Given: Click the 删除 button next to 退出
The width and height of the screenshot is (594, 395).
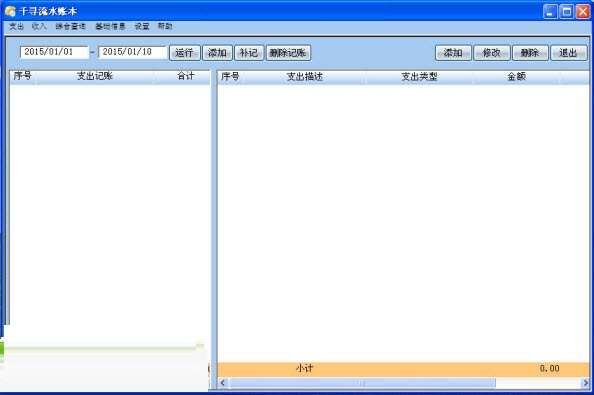Looking at the screenshot, I should click(530, 53).
